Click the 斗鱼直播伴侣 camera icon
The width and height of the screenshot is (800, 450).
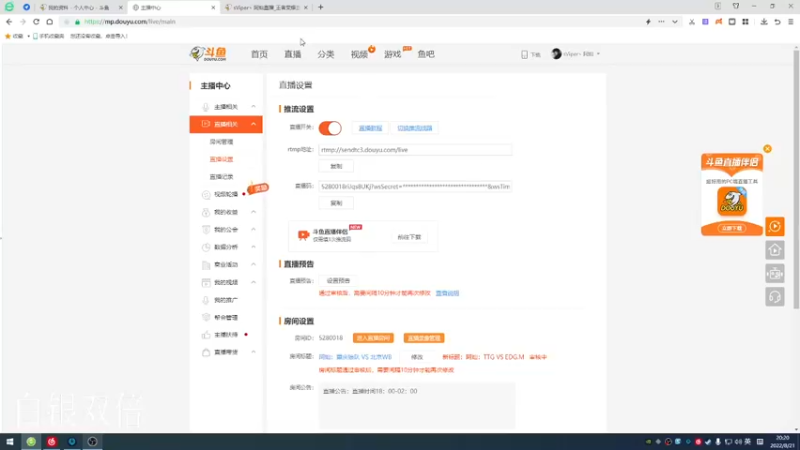point(303,235)
